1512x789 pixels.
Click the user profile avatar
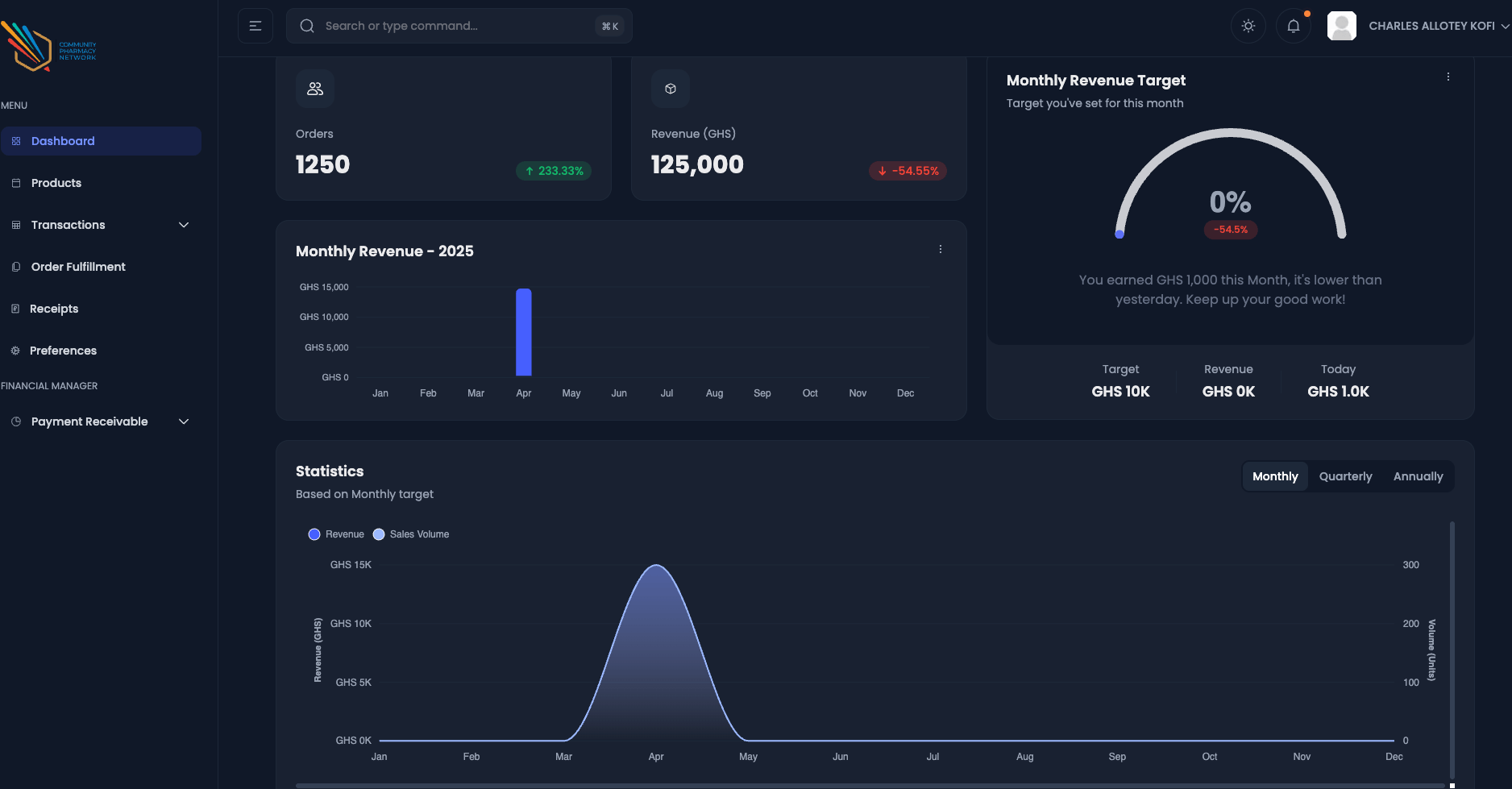click(1342, 26)
